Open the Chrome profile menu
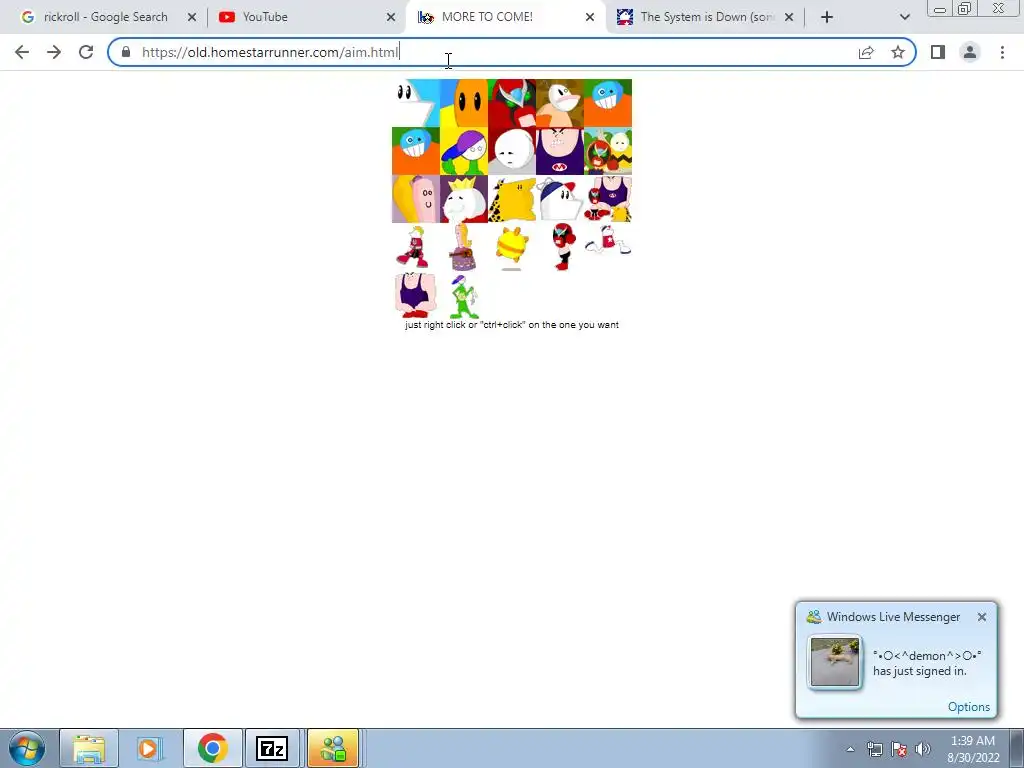The width and height of the screenshot is (1024, 768). 970,52
